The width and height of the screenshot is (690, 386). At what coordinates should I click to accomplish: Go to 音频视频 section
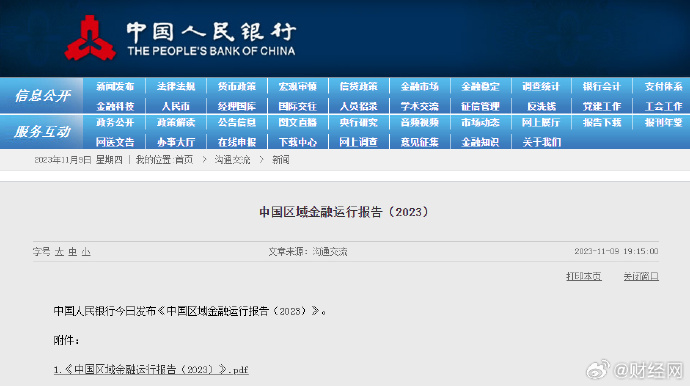tap(419, 122)
